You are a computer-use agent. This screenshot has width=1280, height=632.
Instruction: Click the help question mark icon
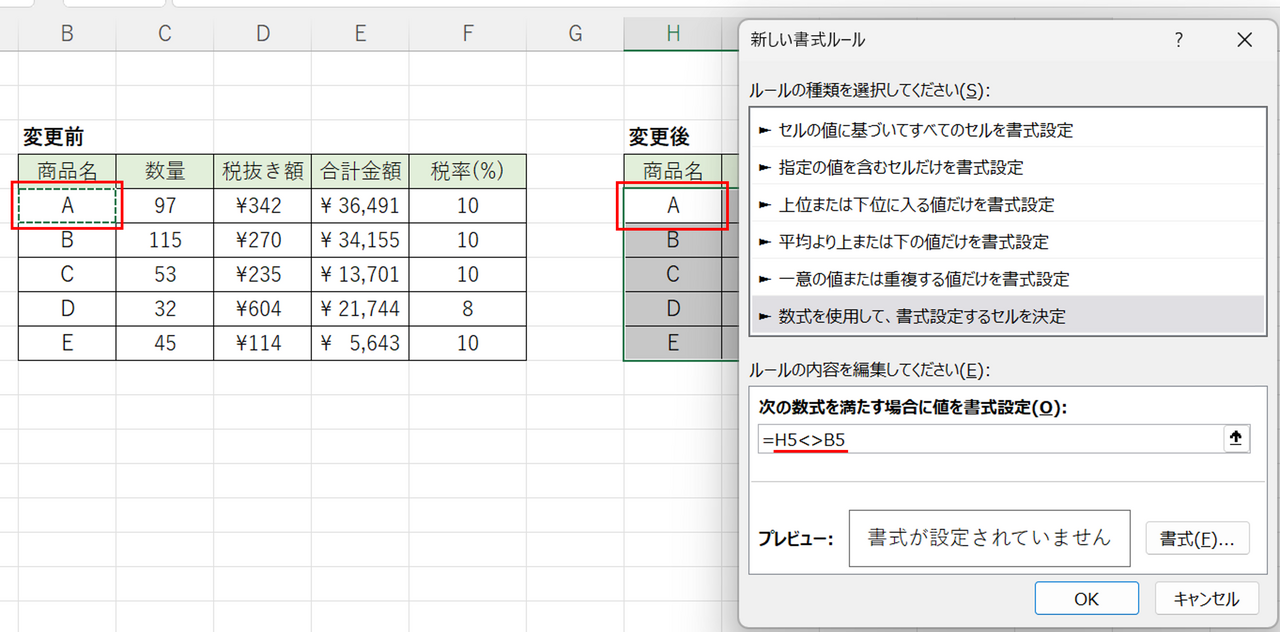click(x=1179, y=40)
